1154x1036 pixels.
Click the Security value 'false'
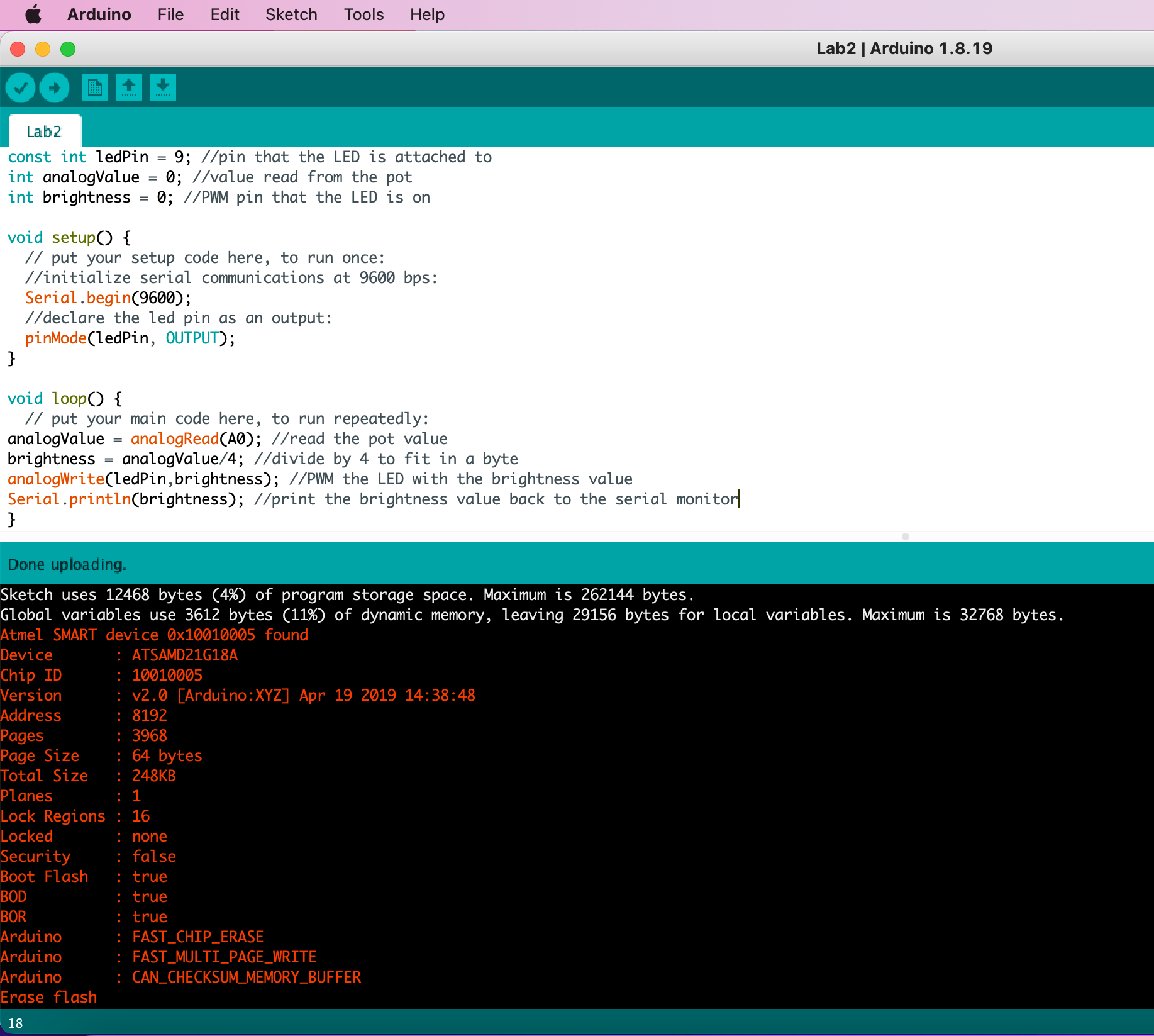tap(154, 856)
